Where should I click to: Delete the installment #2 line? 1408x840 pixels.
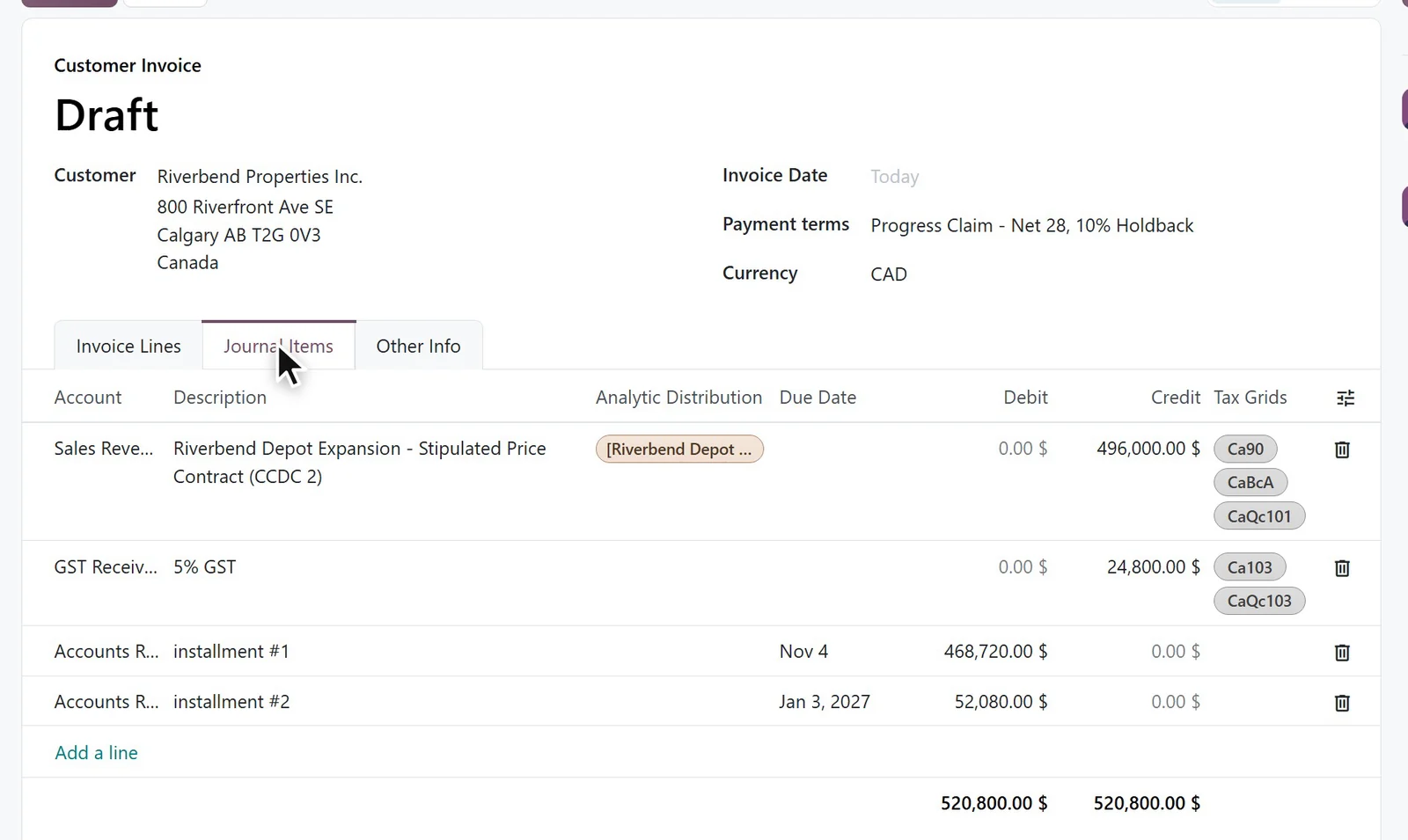click(x=1342, y=703)
